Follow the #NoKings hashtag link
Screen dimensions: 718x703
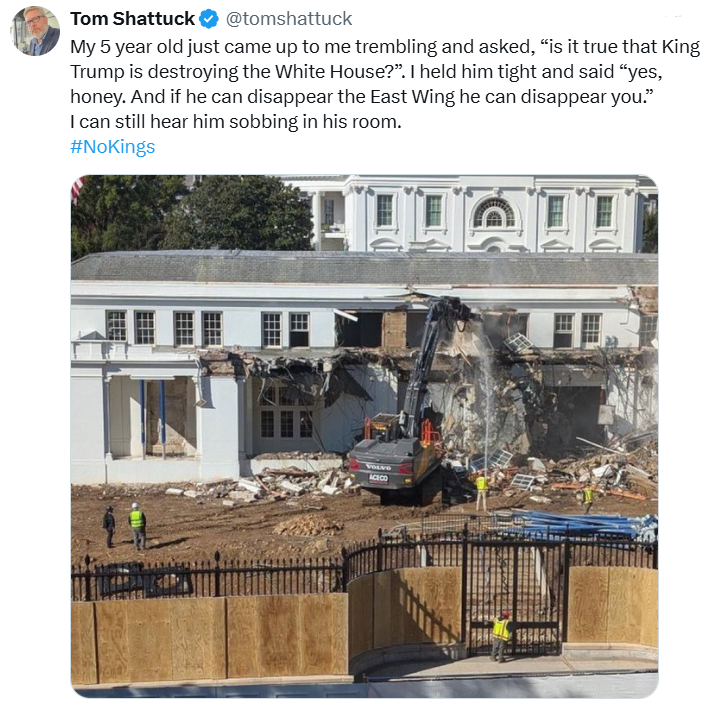click(x=113, y=147)
